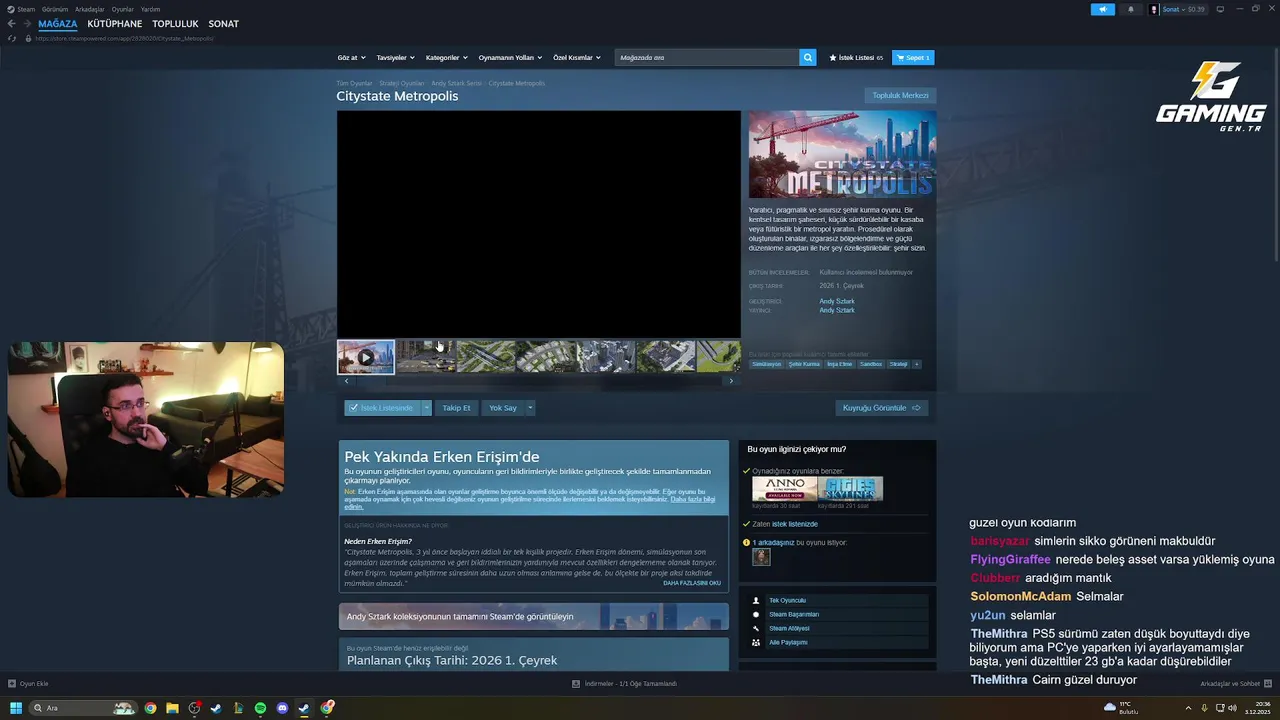
Task: Go forward with the forward arrow
Action: pos(27,24)
